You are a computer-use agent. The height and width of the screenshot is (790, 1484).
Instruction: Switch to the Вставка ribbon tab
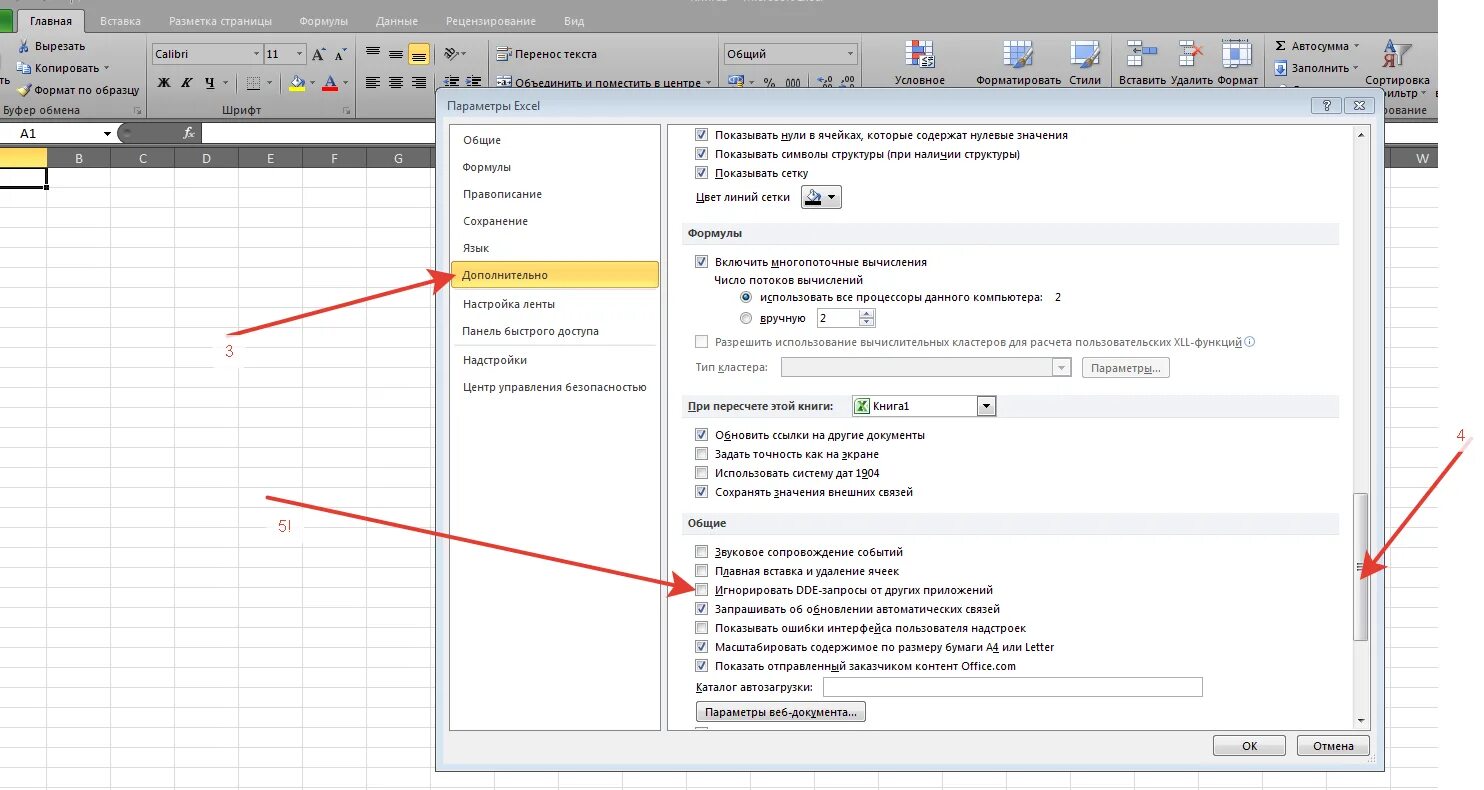[120, 21]
